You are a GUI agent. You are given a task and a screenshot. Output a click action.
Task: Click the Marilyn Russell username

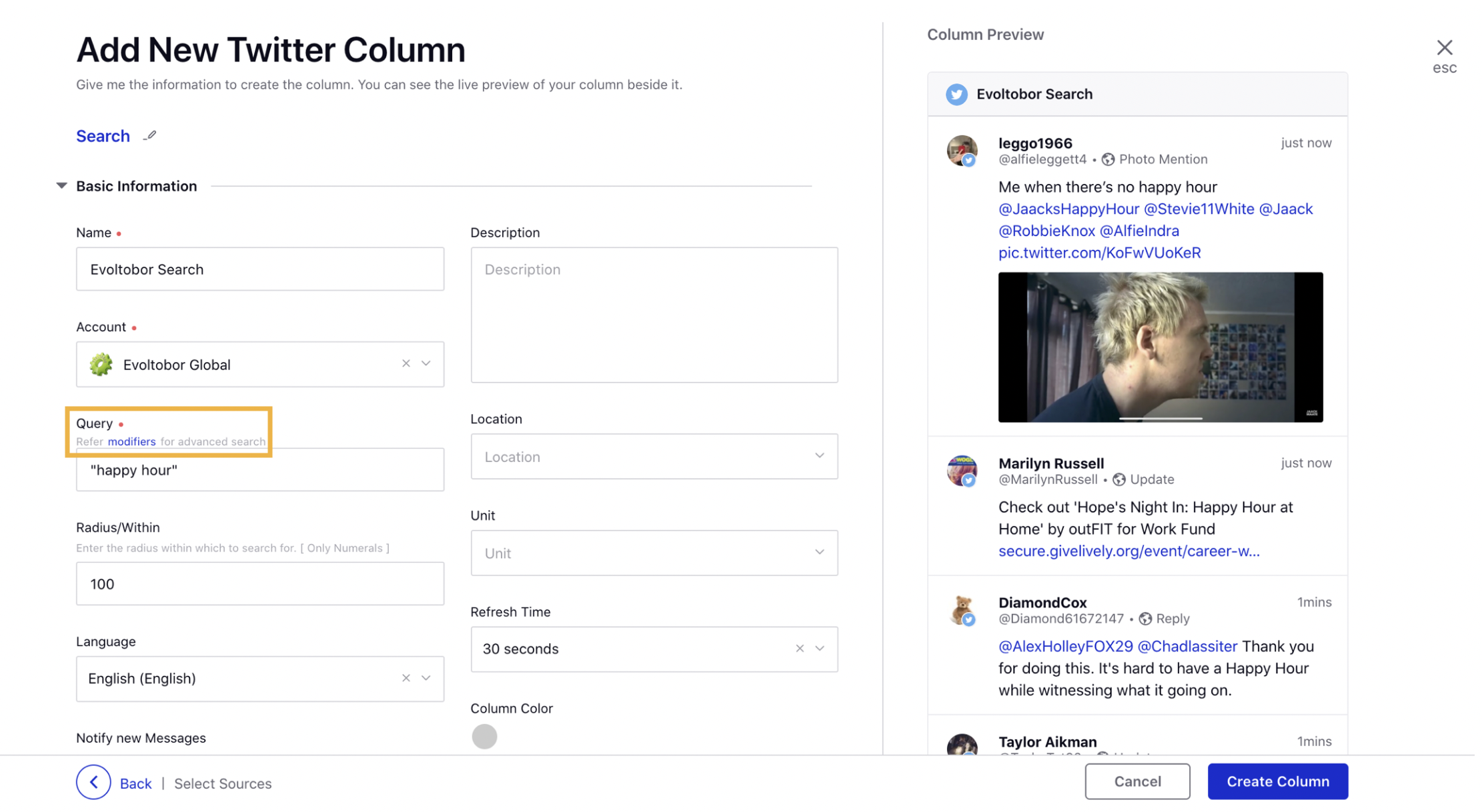tap(1051, 463)
